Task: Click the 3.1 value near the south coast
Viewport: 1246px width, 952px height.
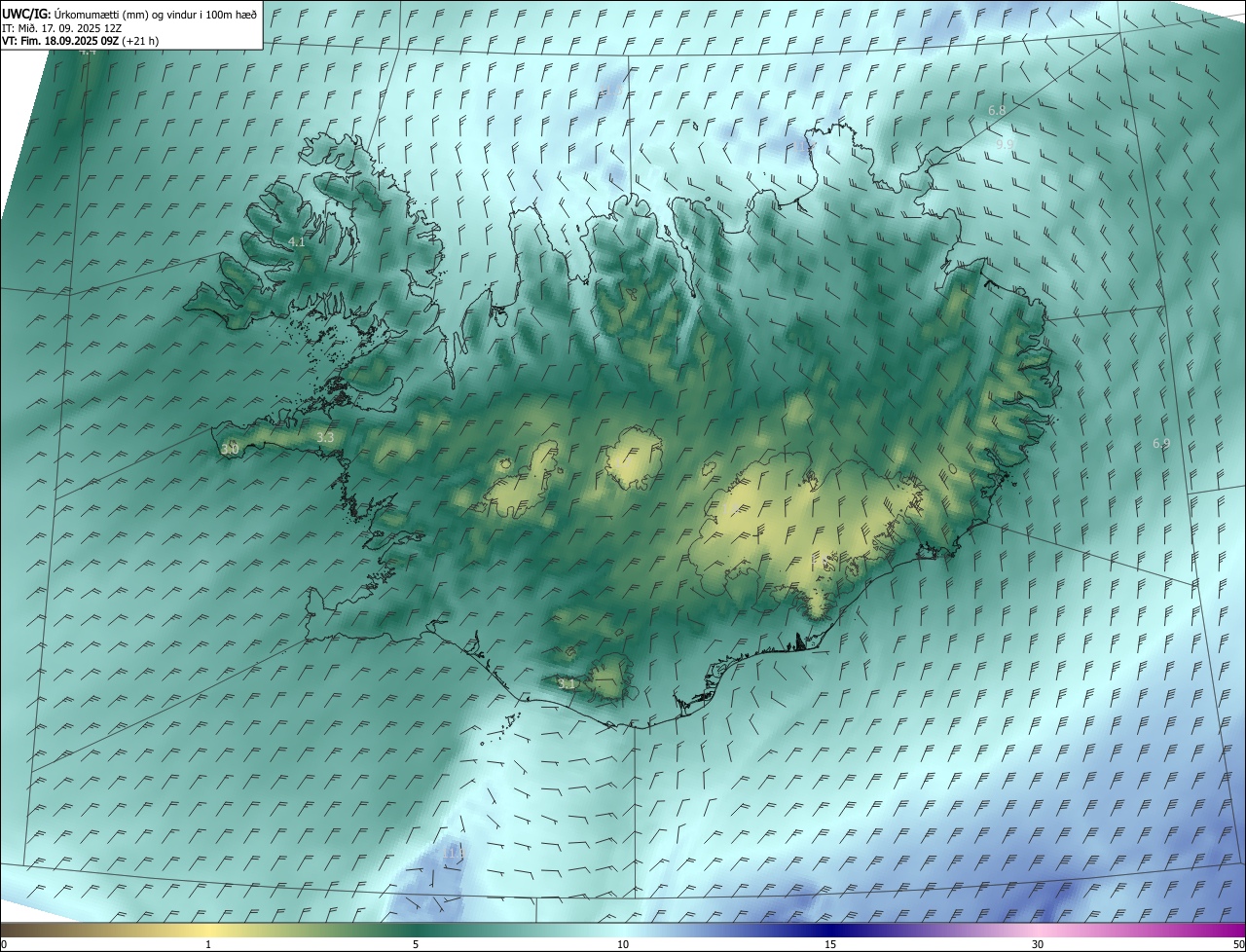Action: pyautogui.click(x=567, y=684)
